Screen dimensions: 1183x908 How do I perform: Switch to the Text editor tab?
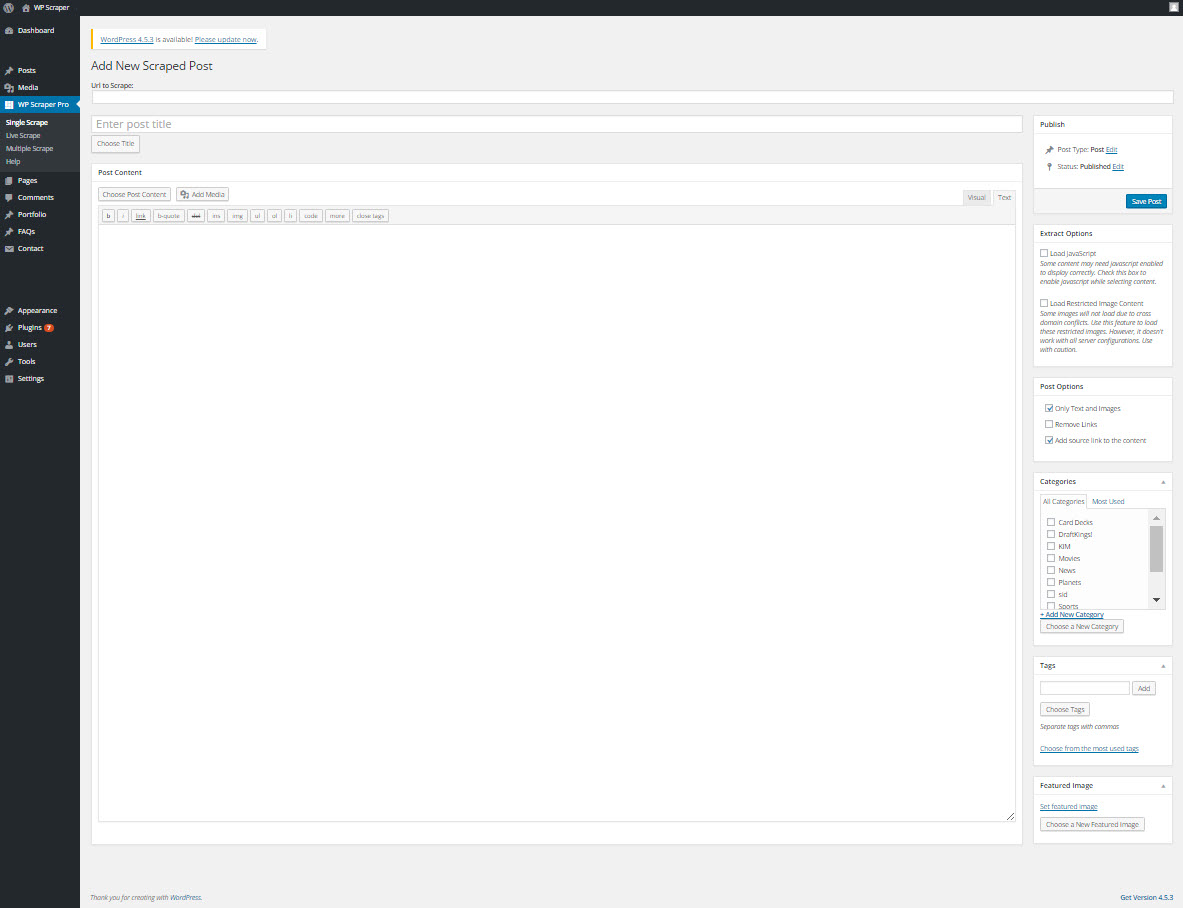tap(1004, 198)
